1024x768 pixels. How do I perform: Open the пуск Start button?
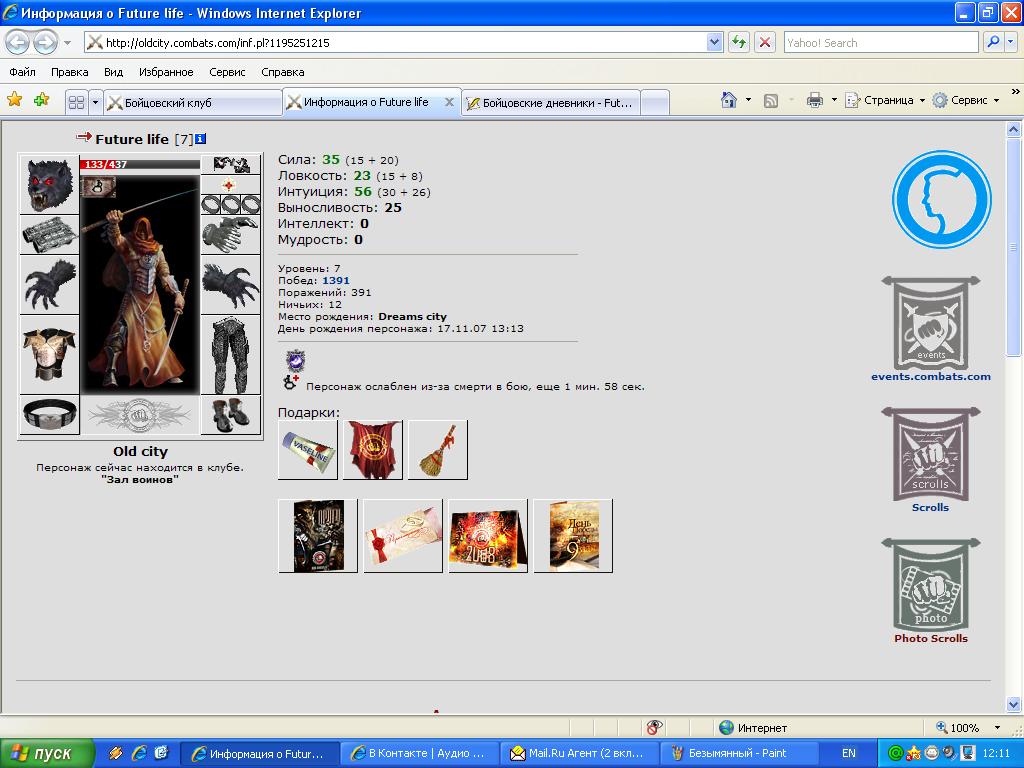[46, 753]
